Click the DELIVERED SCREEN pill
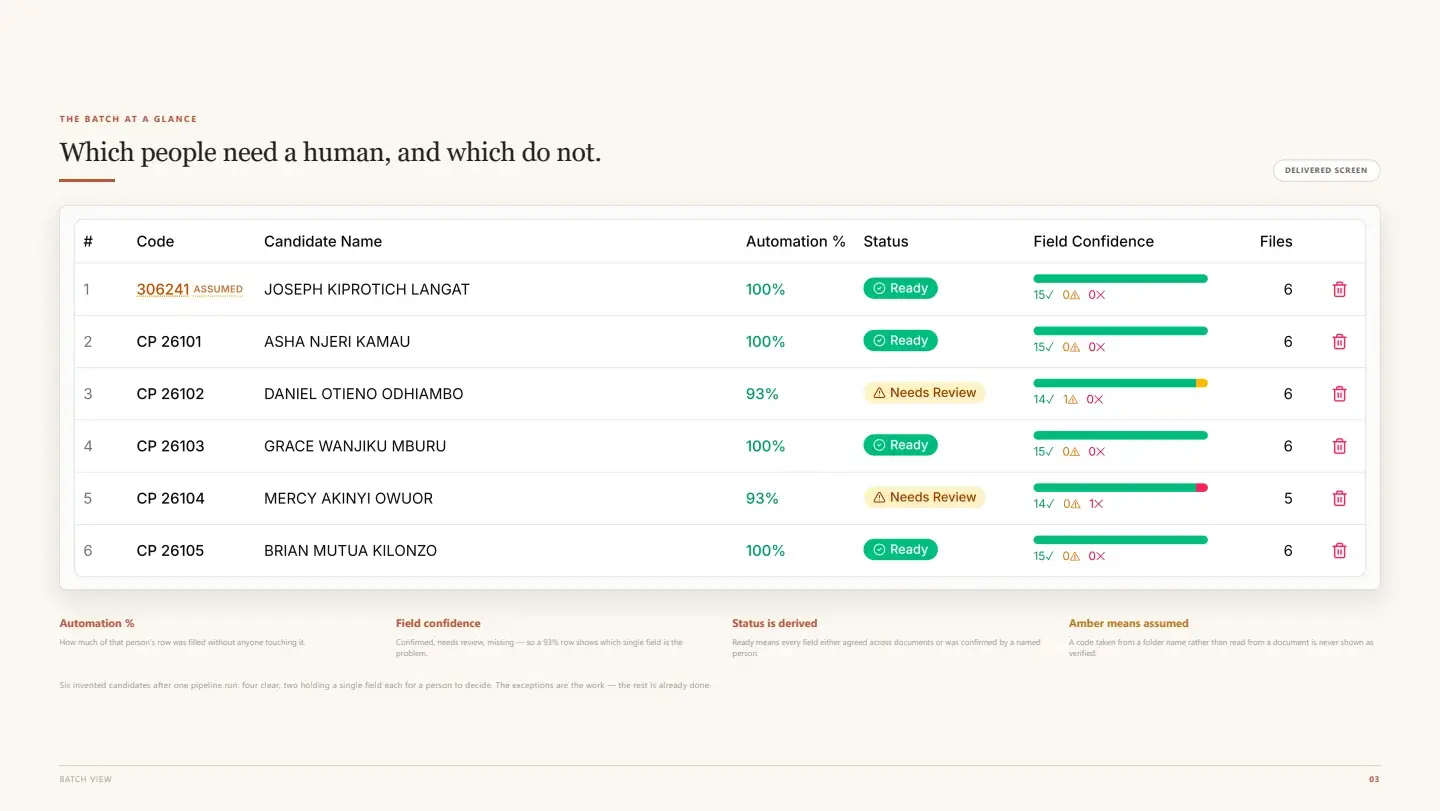Viewport: 1440px width, 811px height. [x=1326, y=170]
